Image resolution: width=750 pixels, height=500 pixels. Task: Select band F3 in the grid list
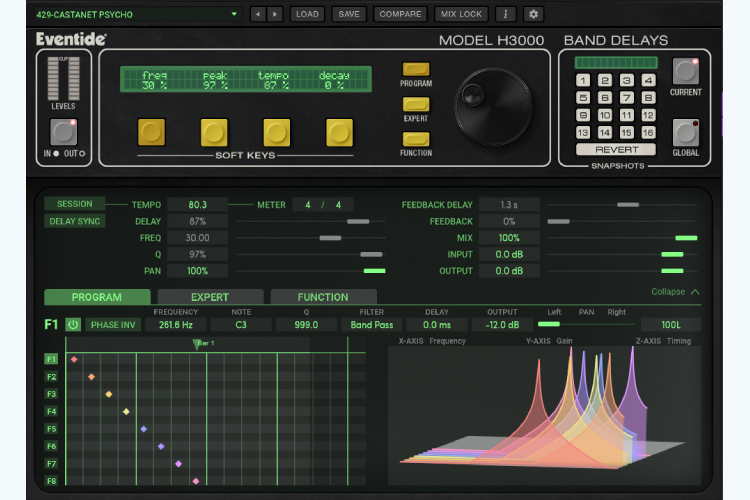point(51,394)
